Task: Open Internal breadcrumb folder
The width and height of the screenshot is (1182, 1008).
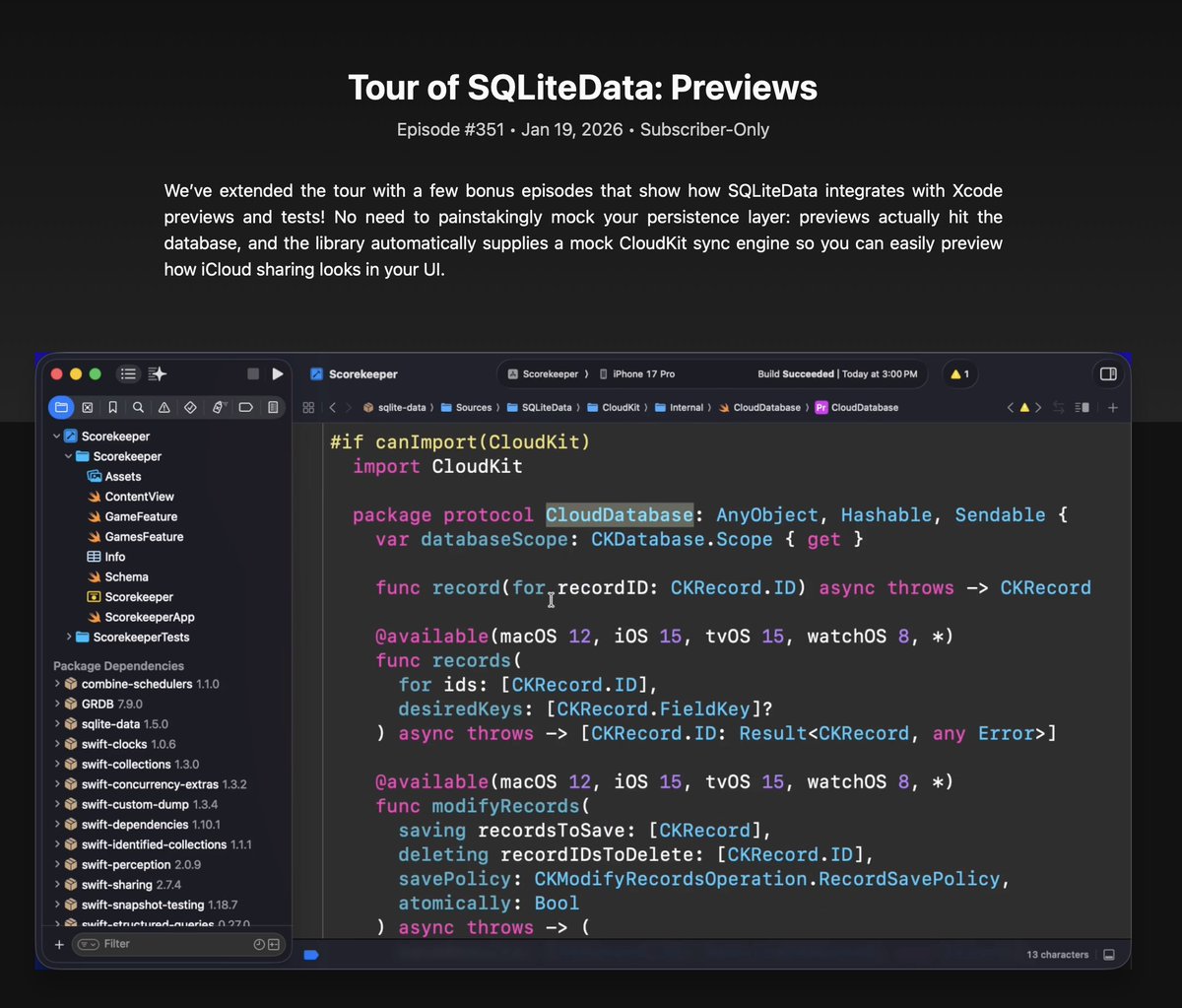Action: (678, 407)
